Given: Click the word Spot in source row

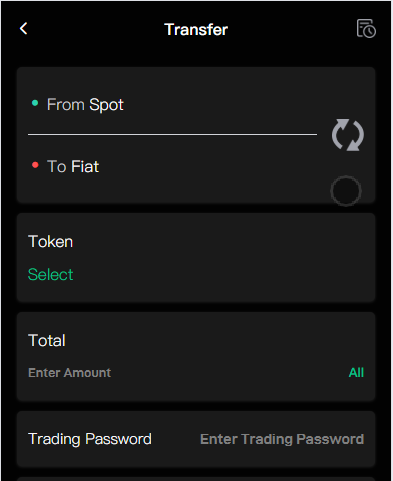Looking at the screenshot, I should 107,105.
